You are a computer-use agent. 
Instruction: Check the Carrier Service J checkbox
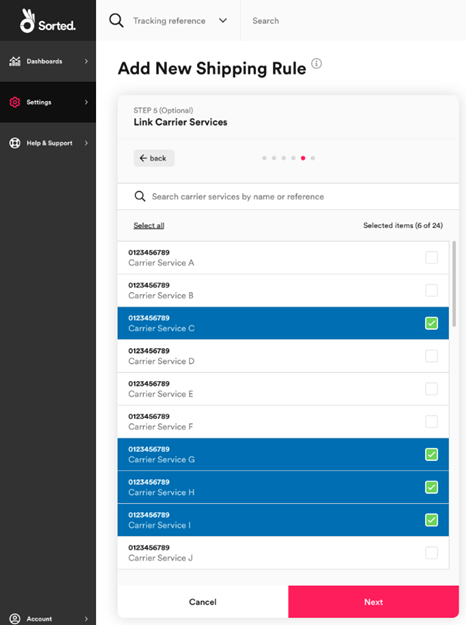pyautogui.click(x=431, y=552)
